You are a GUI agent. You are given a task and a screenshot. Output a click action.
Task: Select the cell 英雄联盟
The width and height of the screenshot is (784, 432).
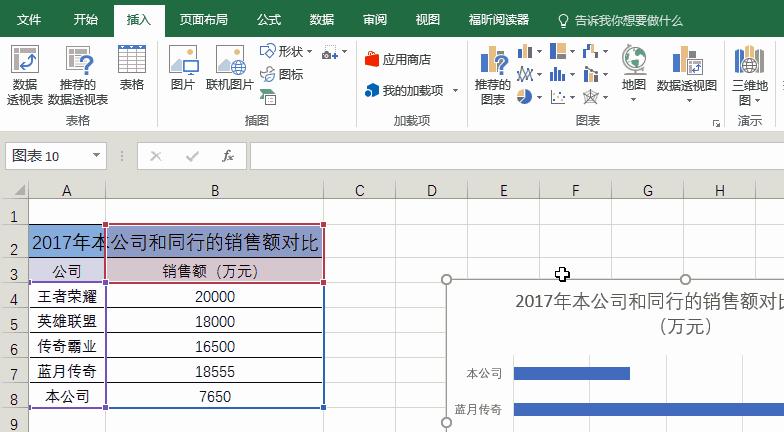click(x=66, y=321)
